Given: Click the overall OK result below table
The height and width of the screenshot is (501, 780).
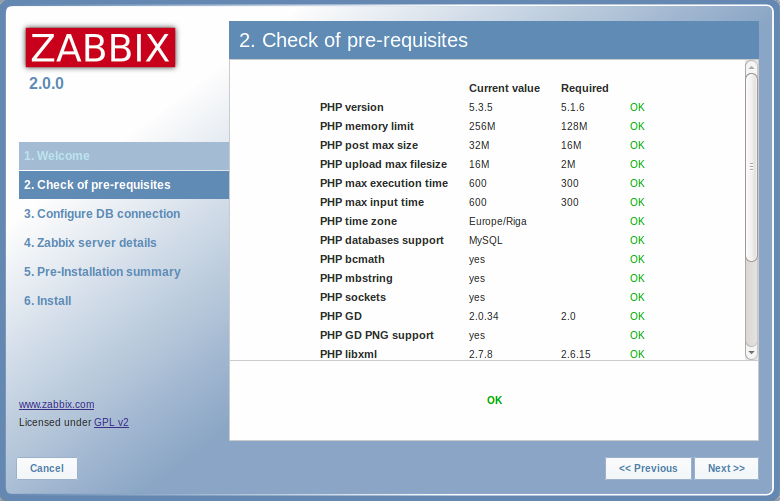Looking at the screenshot, I should [x=494, y=401].
